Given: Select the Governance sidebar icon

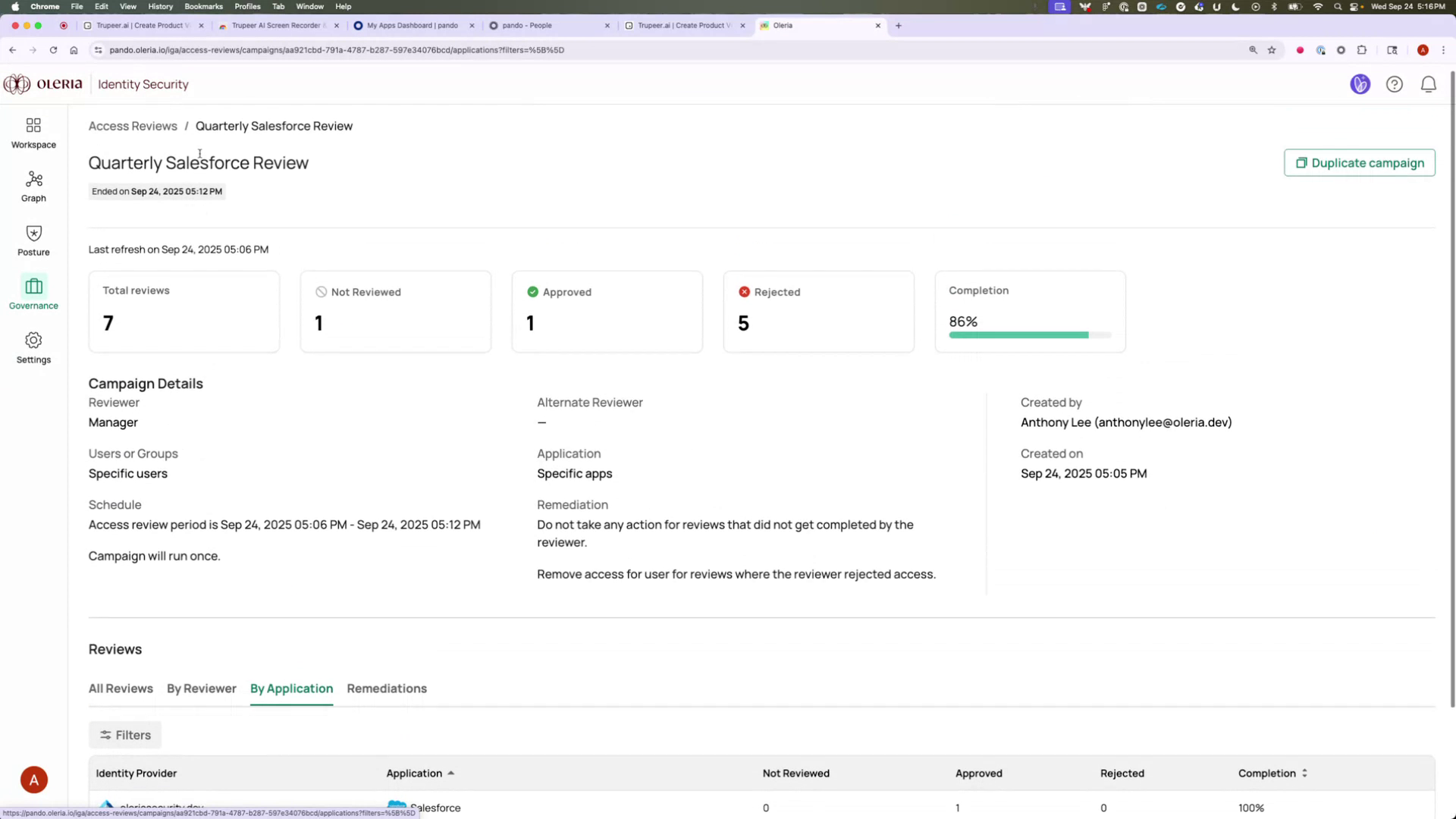Looking at the screenshot, I should [x=33, y=293].
